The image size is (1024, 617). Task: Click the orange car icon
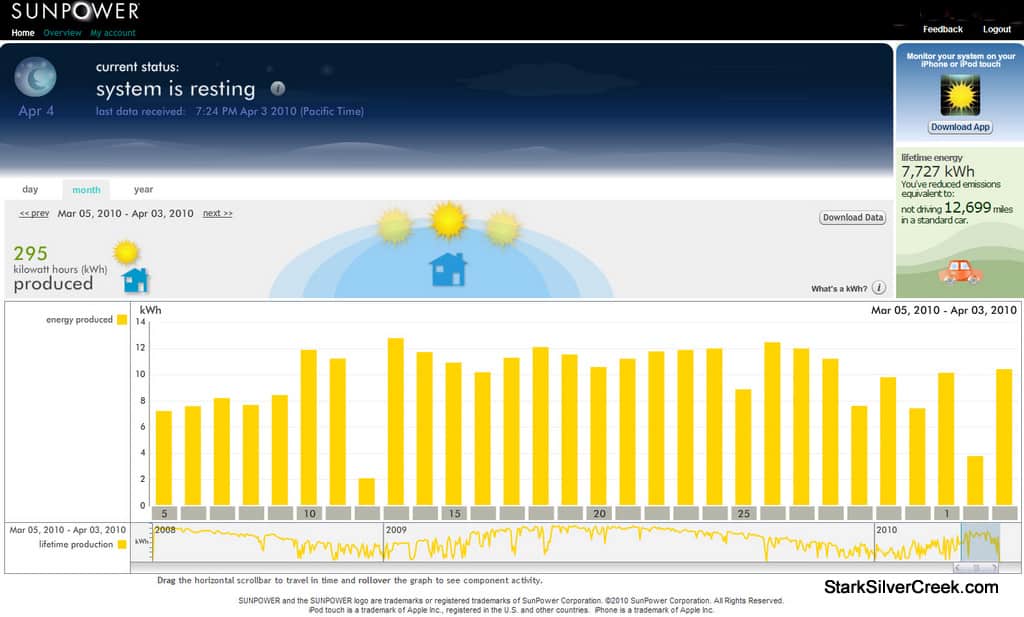point(960,271)
